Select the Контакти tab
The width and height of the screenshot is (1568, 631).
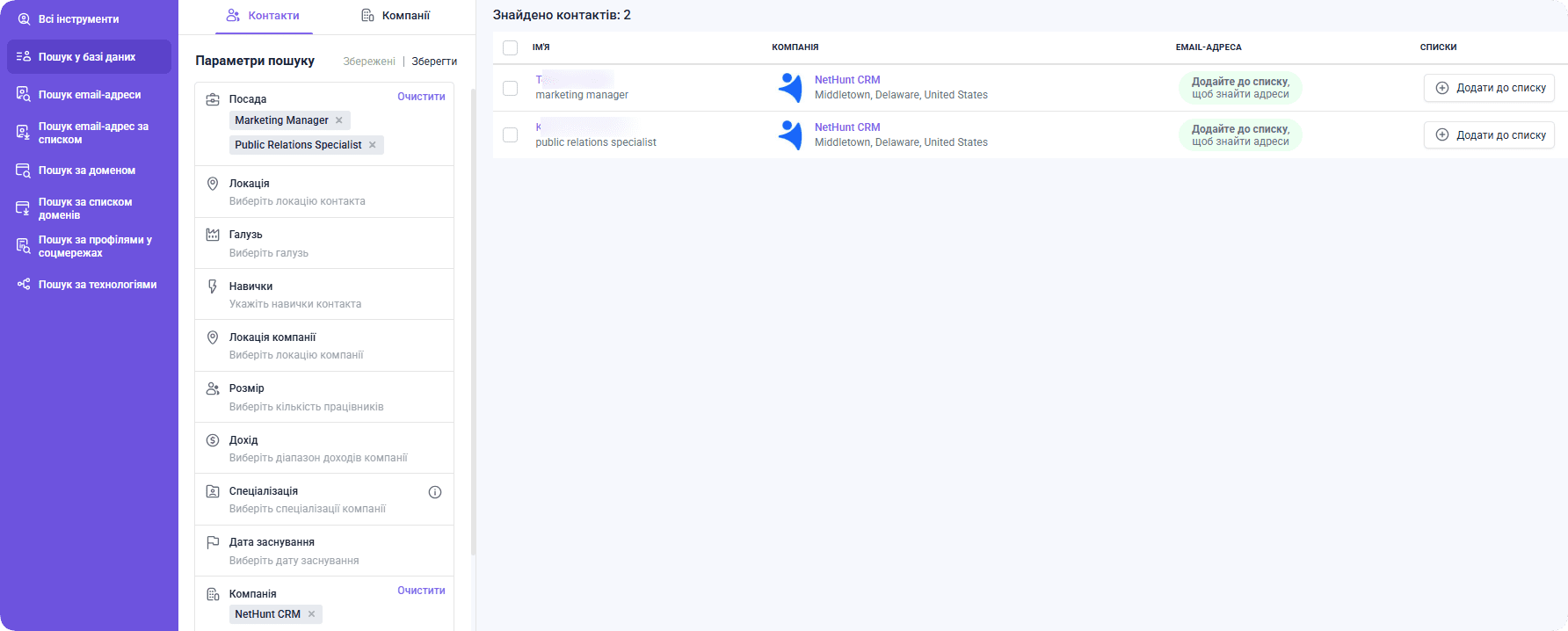(x=263, y=16)
